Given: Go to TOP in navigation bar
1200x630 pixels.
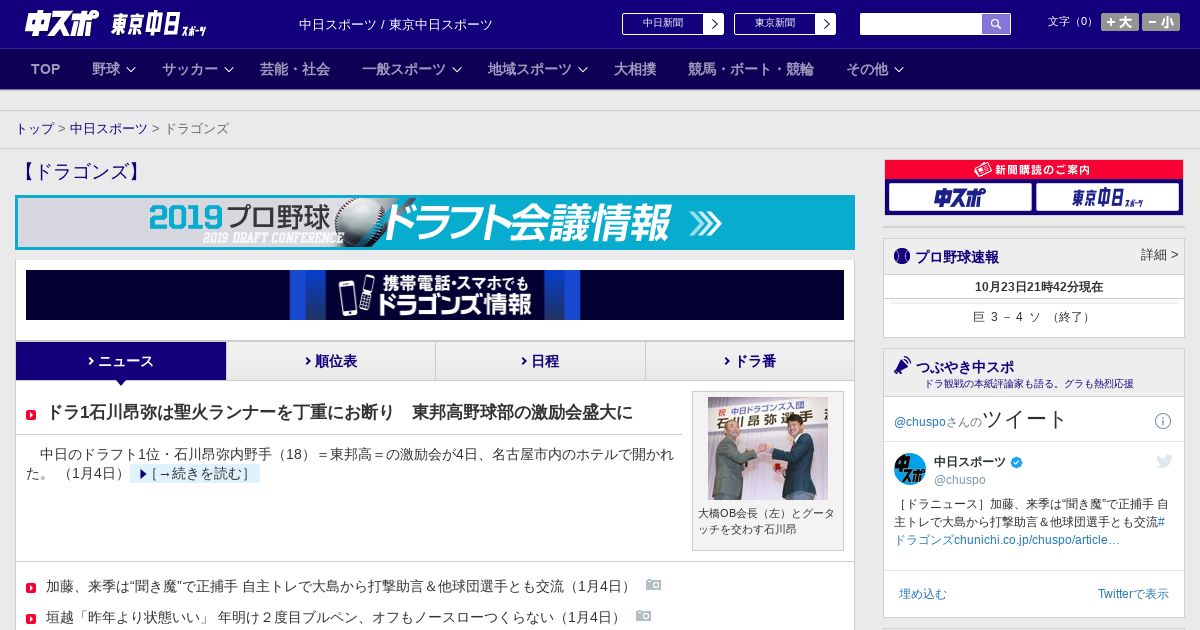Looking at the screenshot, I should coord(46,69).
